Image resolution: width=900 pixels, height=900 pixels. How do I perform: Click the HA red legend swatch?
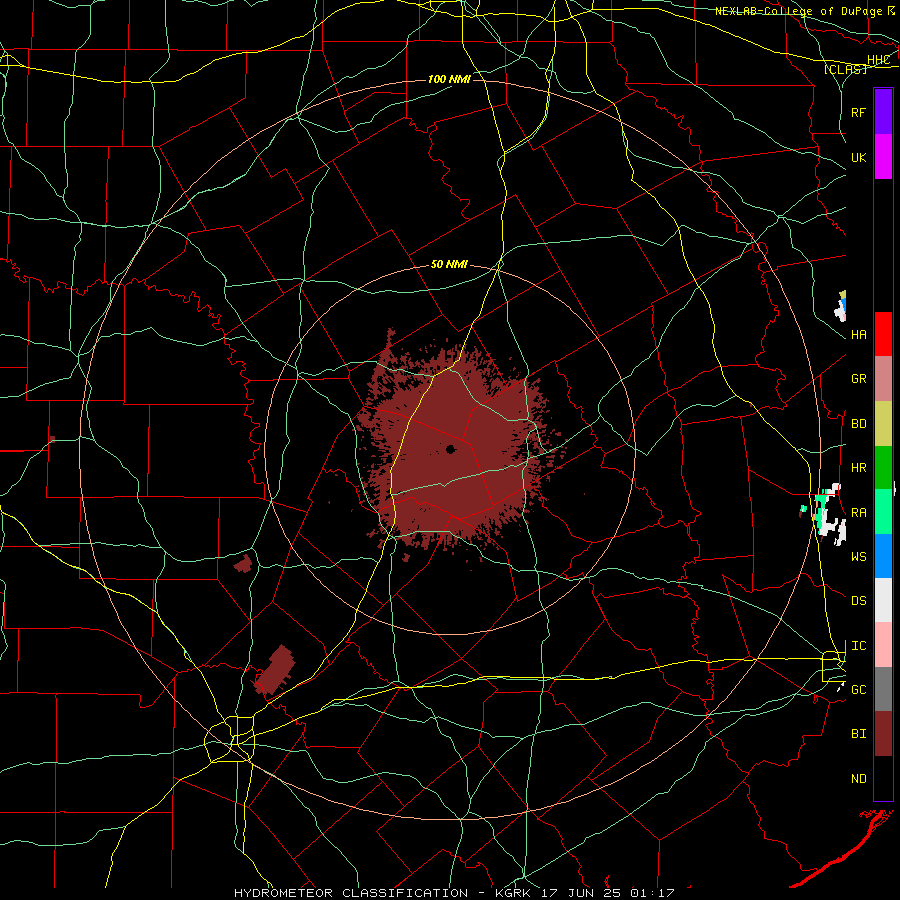tap(883, 334)
